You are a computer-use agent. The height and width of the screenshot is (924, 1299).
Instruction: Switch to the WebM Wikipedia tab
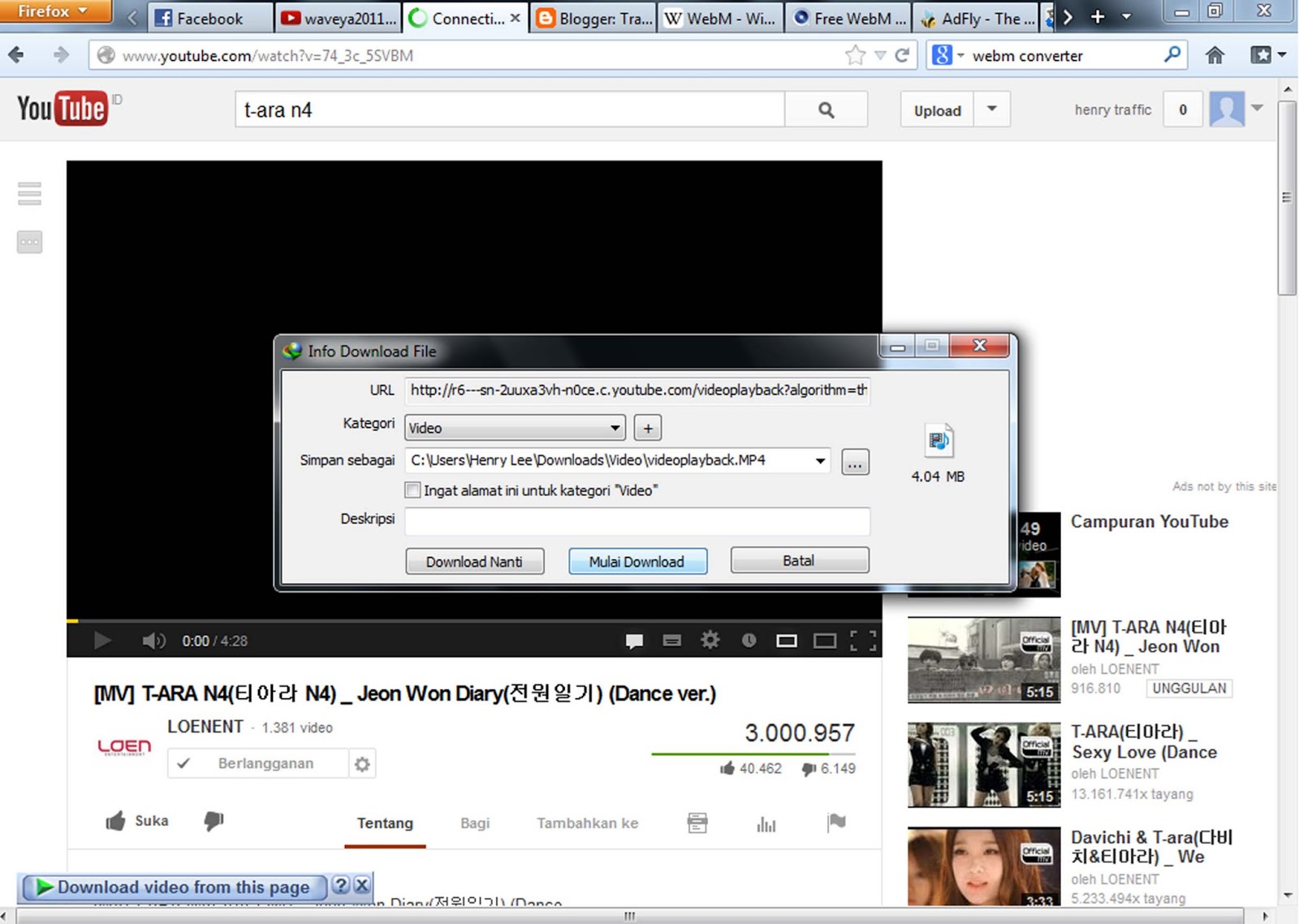721,18
